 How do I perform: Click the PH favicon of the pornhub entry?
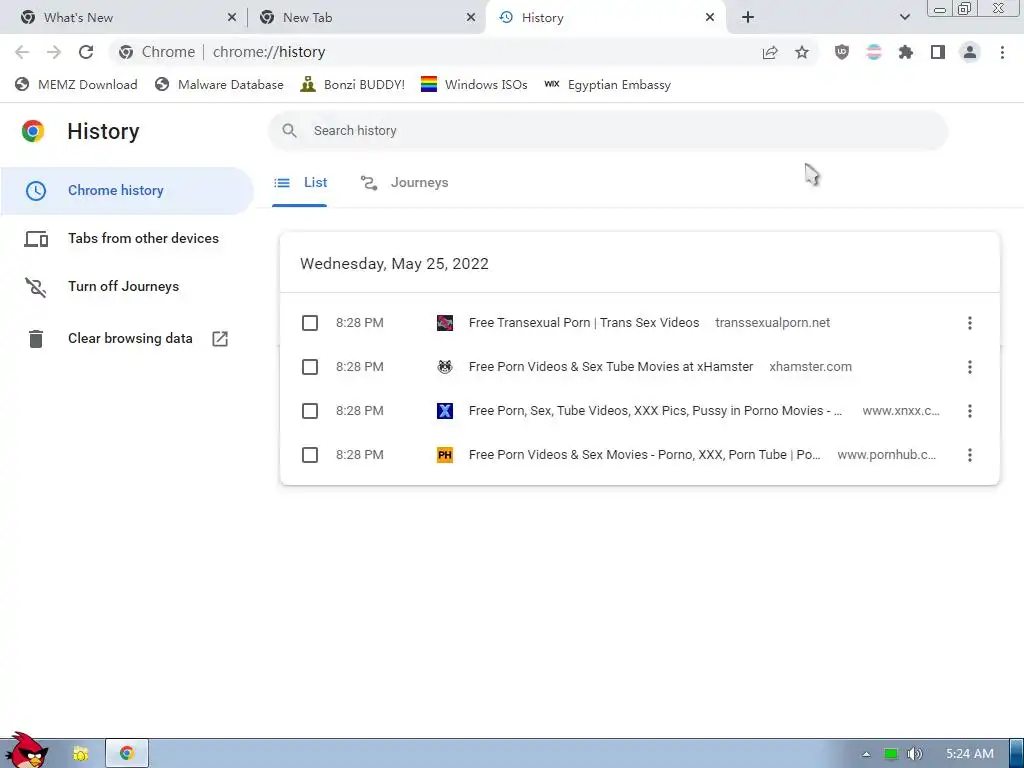click(x=445, y=455)
